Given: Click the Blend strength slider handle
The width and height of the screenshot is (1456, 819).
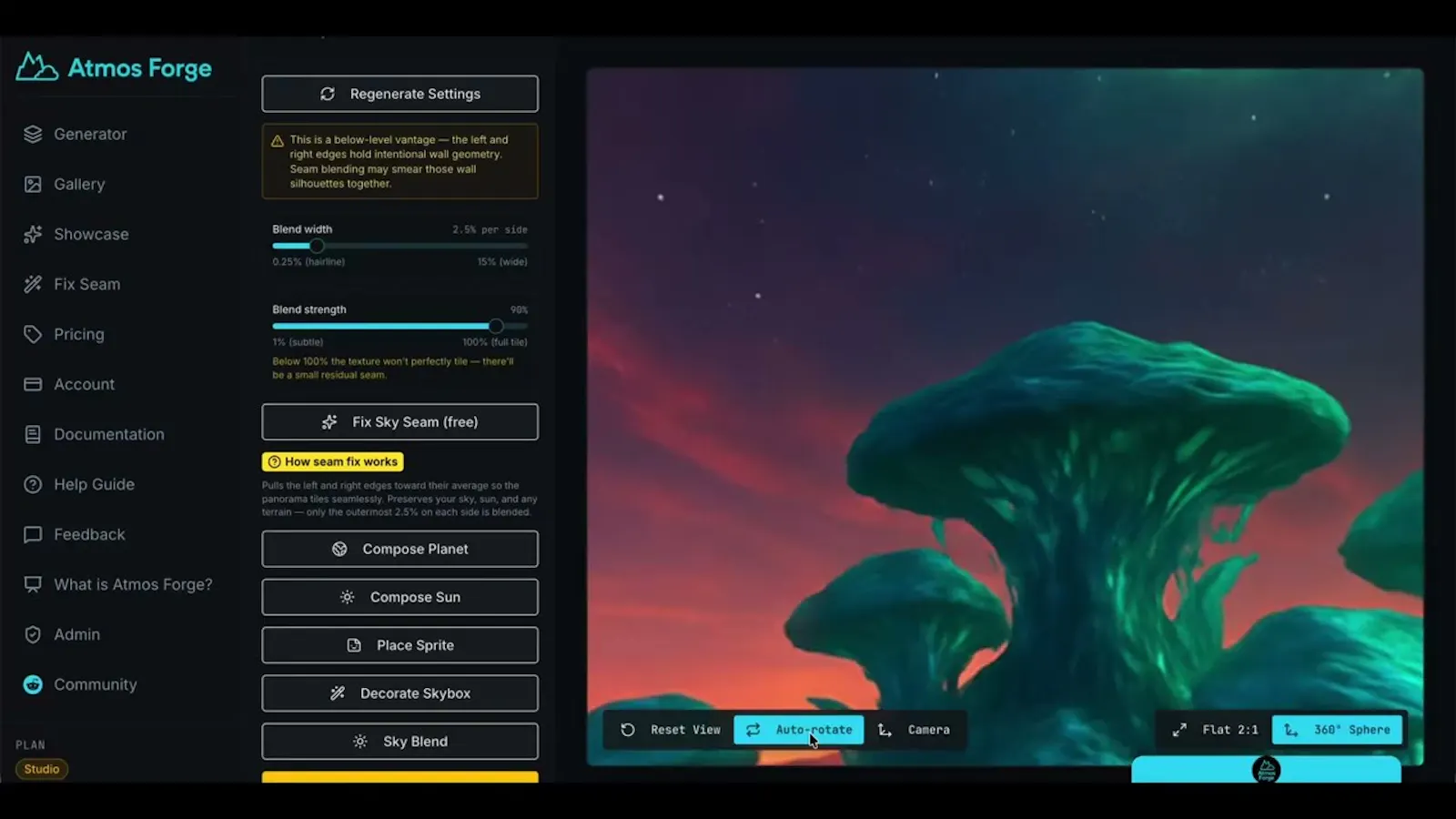Looking at the screenshot, I should [496, 326].
